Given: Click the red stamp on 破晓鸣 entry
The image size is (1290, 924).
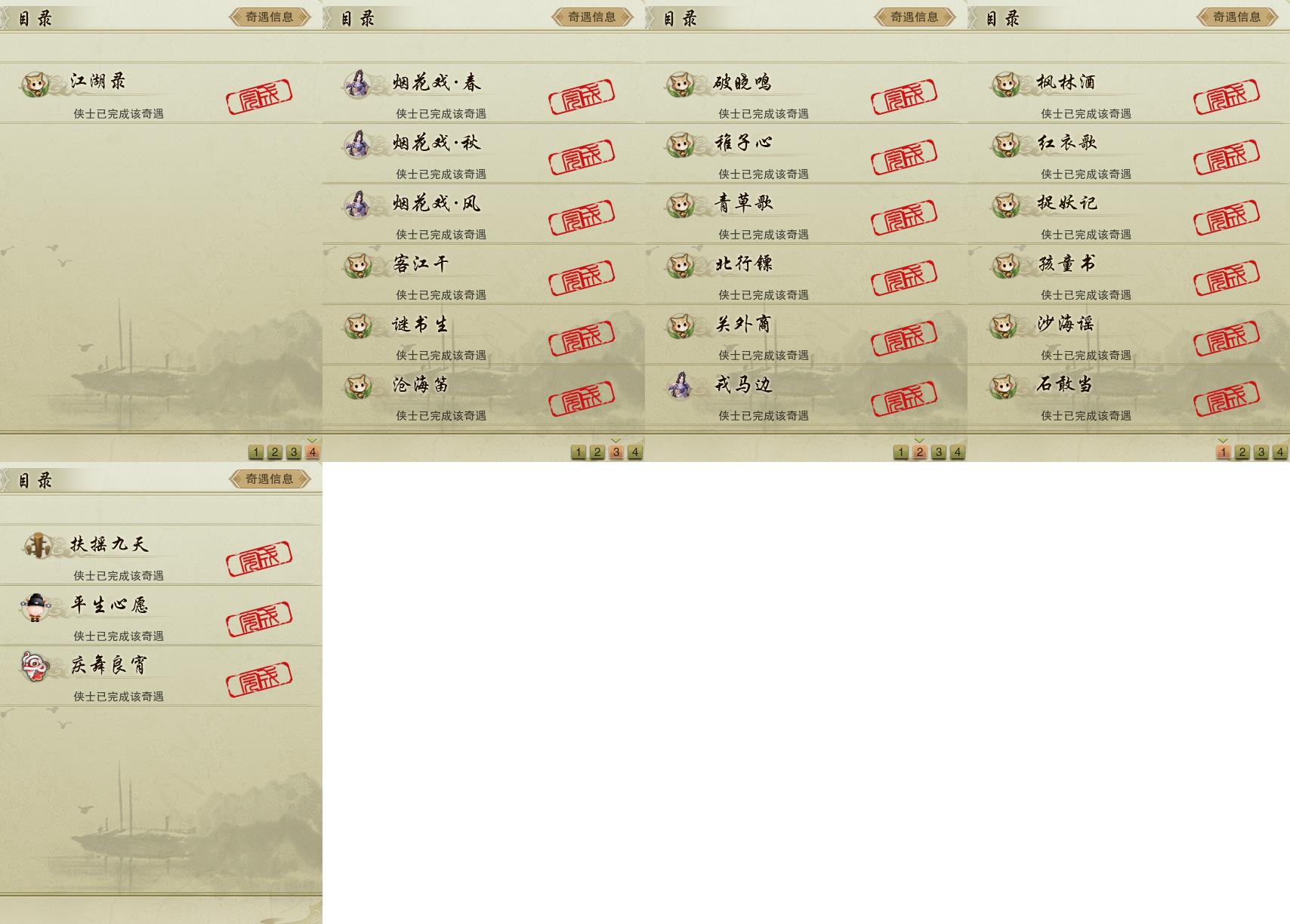Looking at the screenshot, I should click(904, 97).
